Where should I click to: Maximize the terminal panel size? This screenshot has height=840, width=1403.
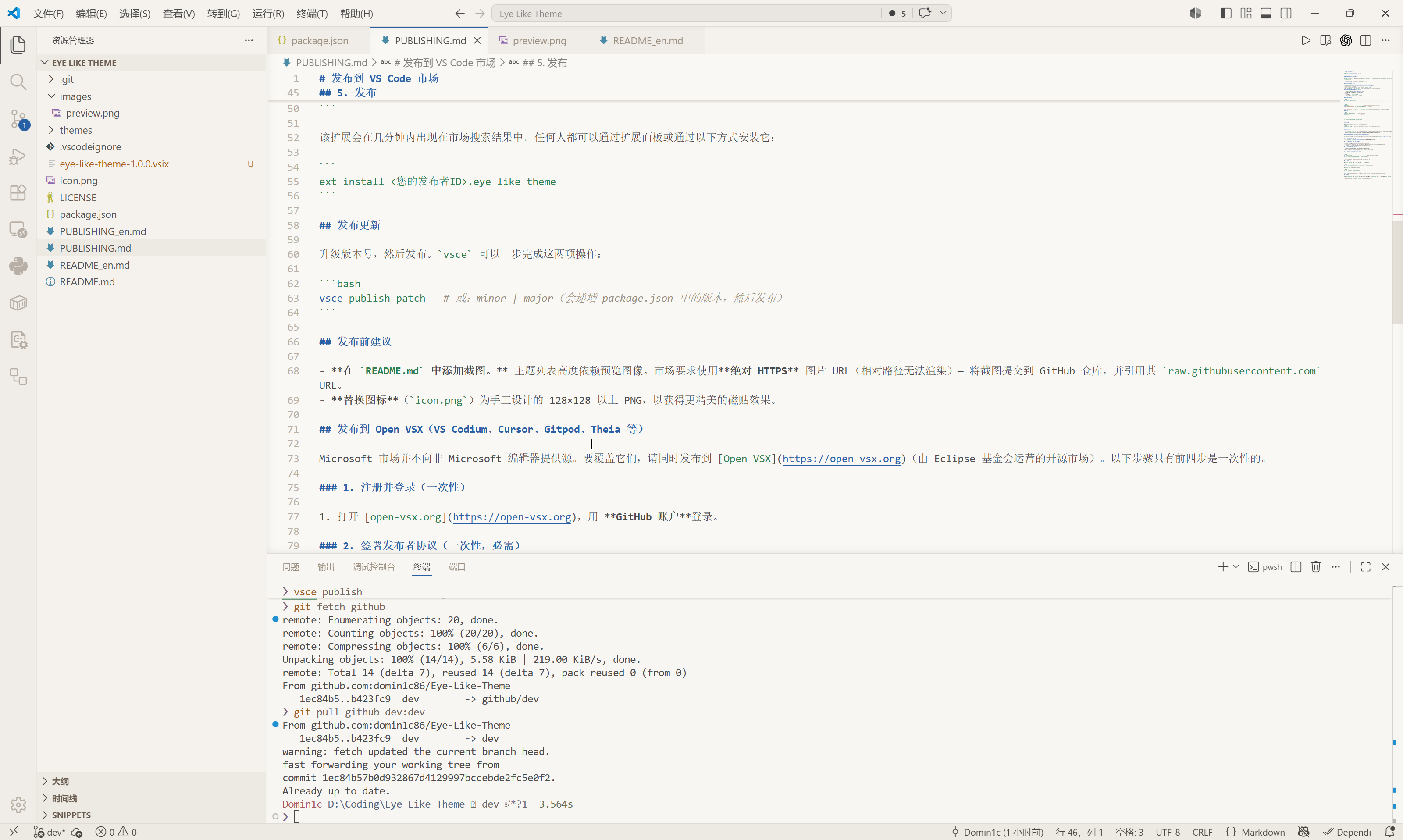click(x=1366, y=566)
